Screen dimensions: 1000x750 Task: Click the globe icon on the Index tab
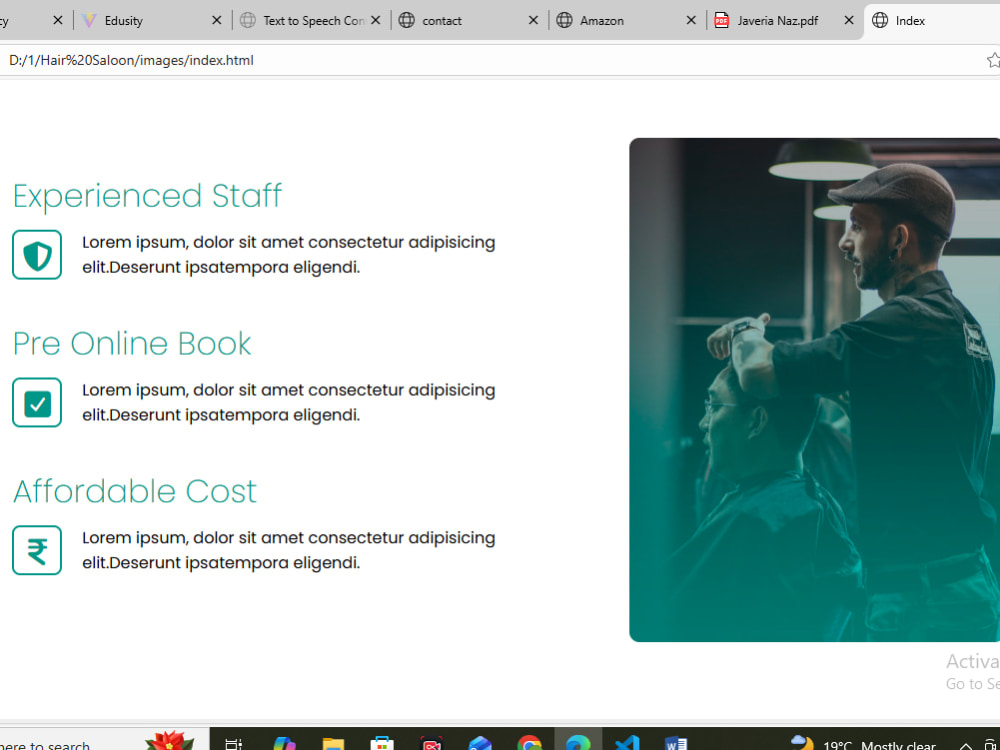pyautogui.click(x=879, y=20)
